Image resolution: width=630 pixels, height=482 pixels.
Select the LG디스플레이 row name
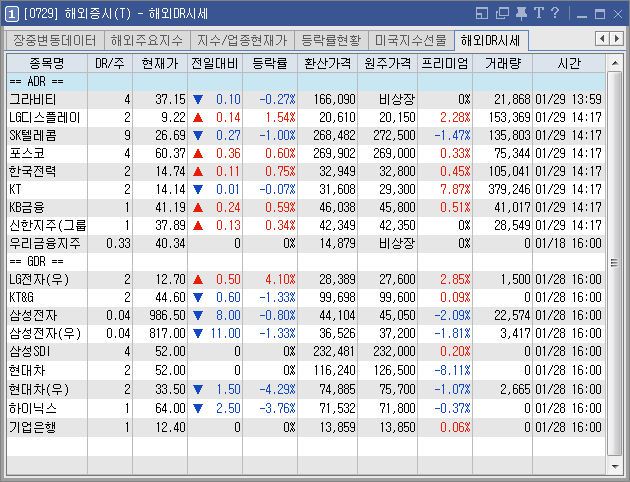[x=45, y=117]
